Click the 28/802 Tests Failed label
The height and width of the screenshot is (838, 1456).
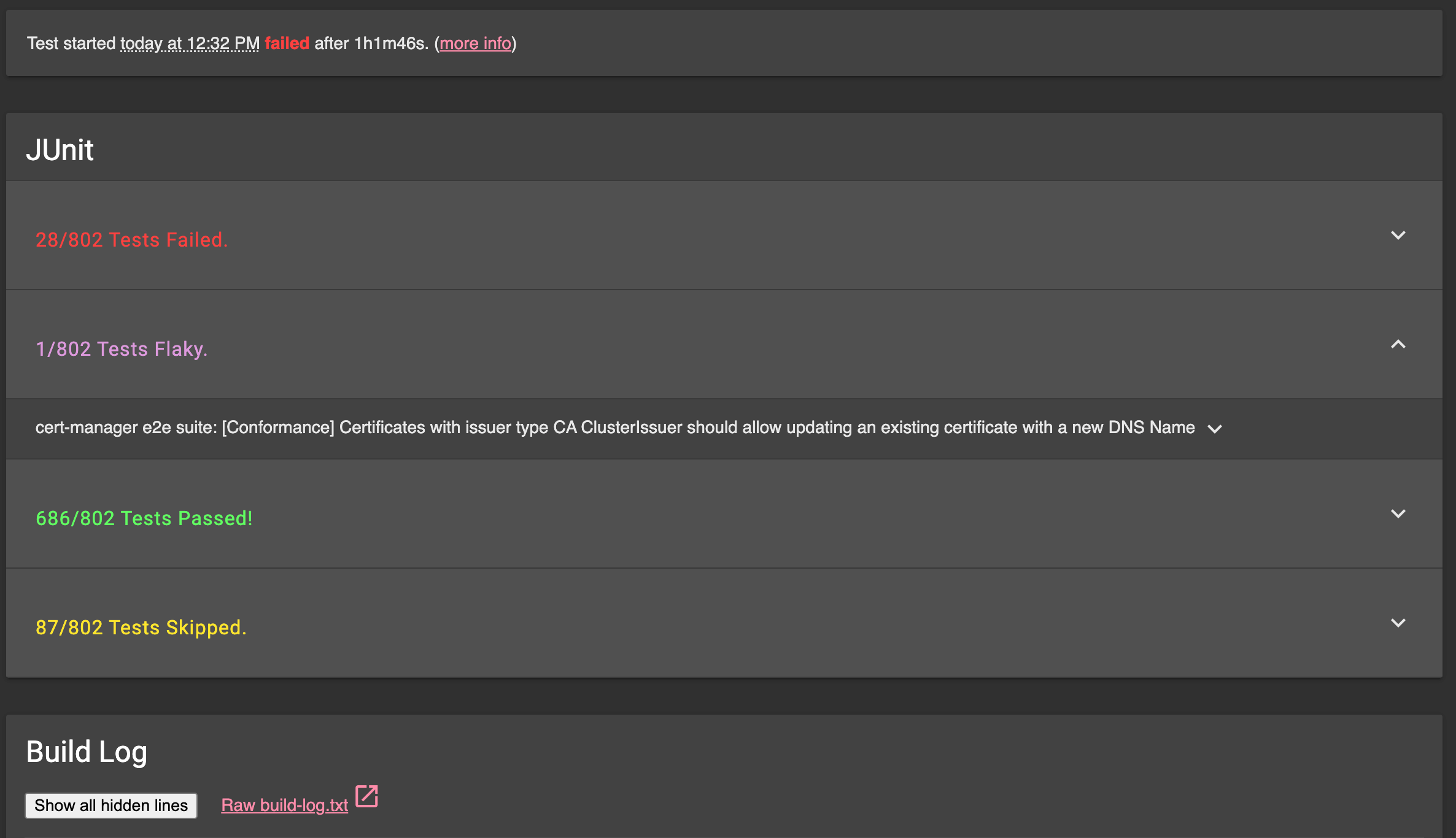click(x=131, y=240)
